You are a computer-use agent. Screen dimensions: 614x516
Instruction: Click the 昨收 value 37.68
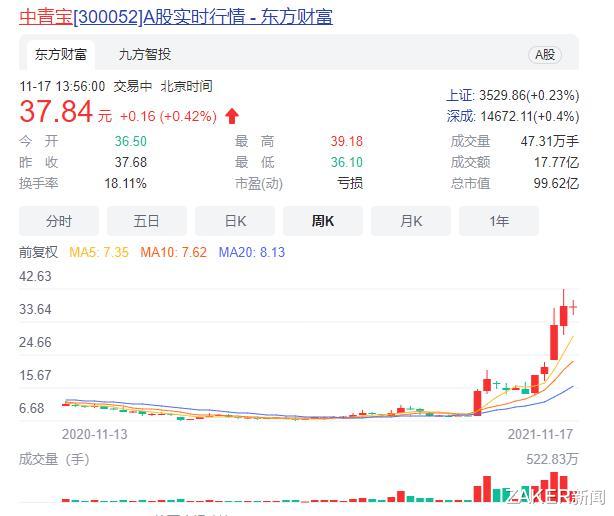click(x=131, y=162)
